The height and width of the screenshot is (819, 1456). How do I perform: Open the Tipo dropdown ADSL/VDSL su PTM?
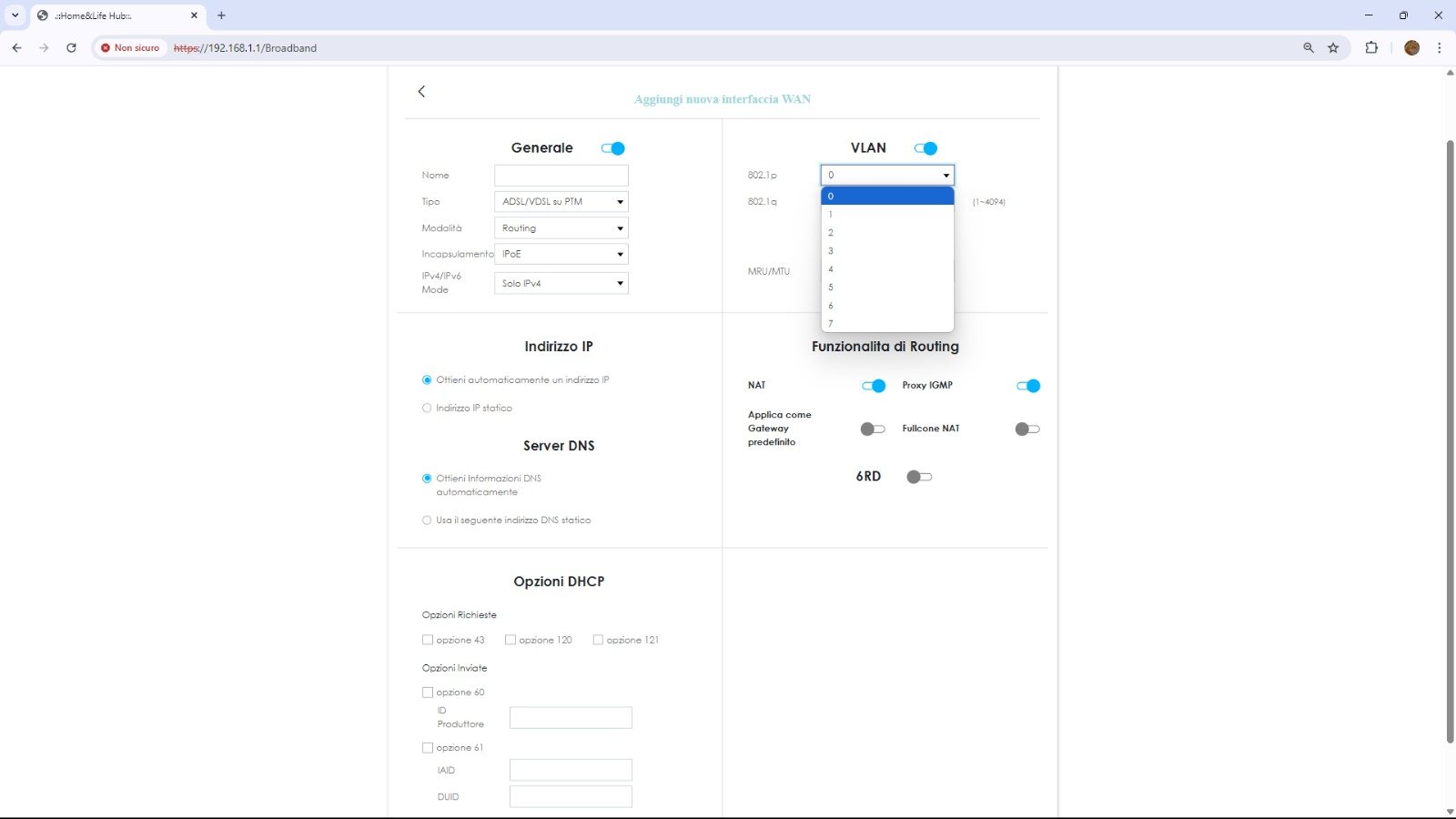click(561, 202)
